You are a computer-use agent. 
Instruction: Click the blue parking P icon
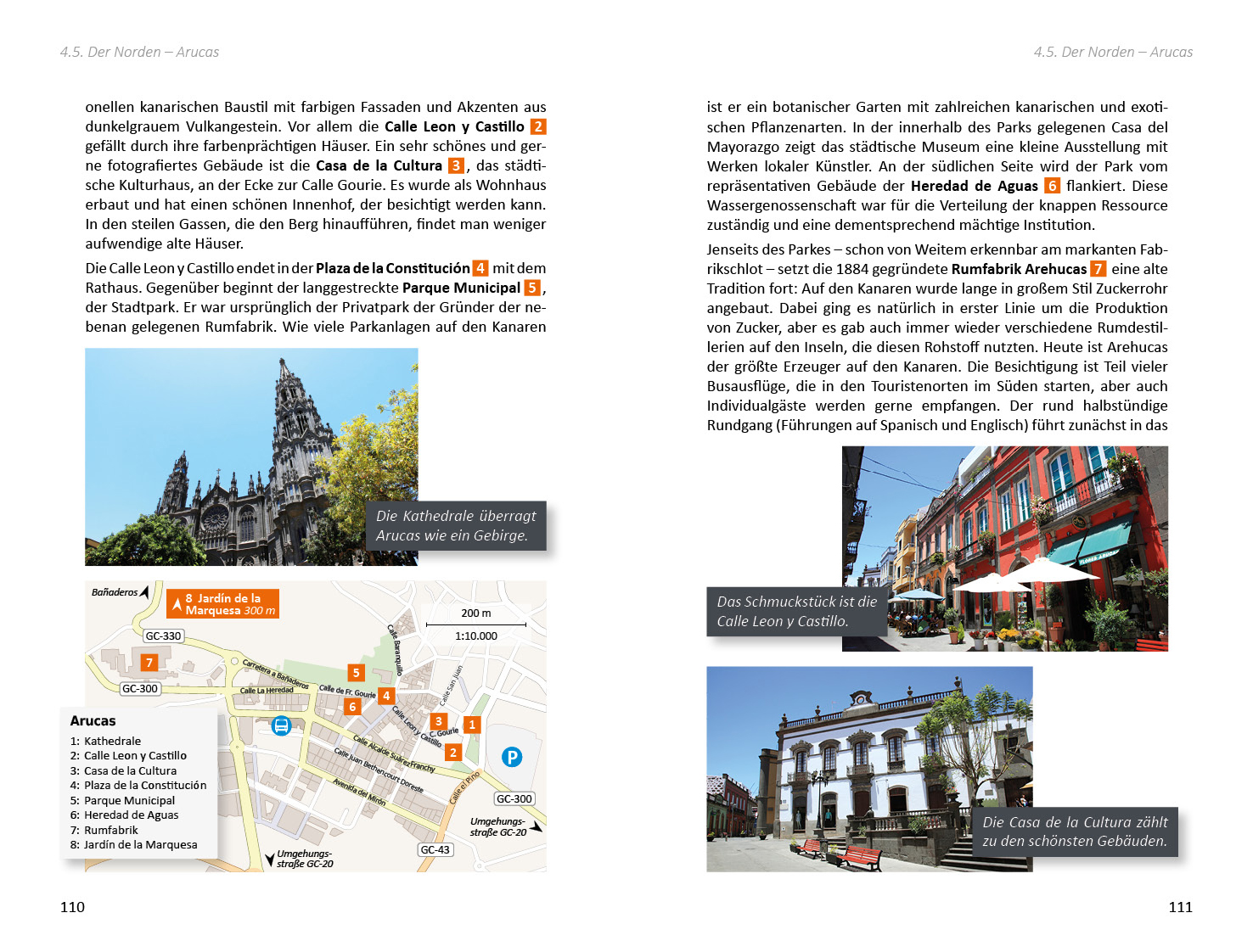(511, 757)
